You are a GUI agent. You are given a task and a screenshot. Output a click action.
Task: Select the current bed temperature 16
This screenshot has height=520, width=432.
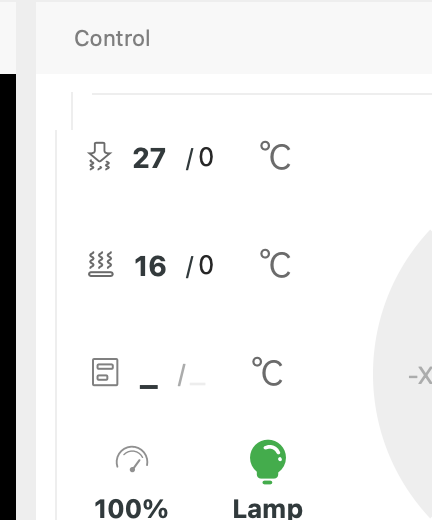(x=150, y=266)
